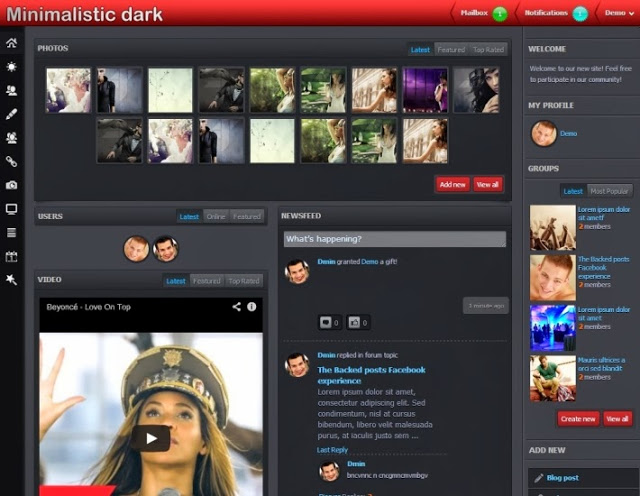
Task: Open the gift box icon in sidebar
Action: (x=12, y=257)
